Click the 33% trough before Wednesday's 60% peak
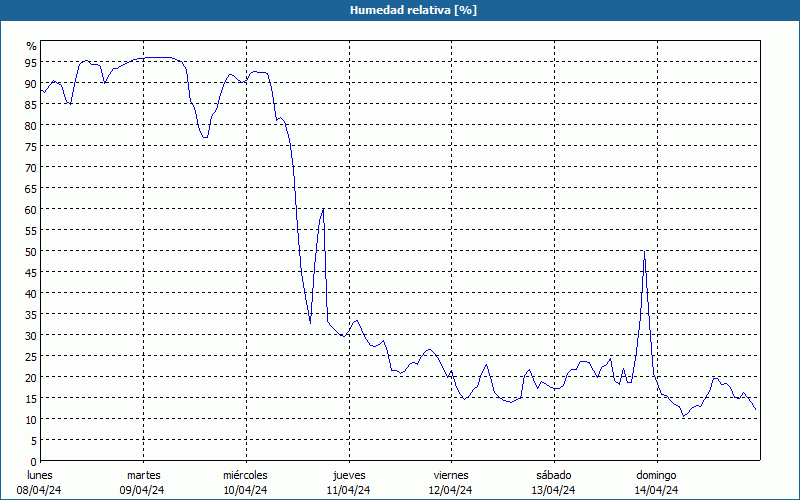 [310, 322]
